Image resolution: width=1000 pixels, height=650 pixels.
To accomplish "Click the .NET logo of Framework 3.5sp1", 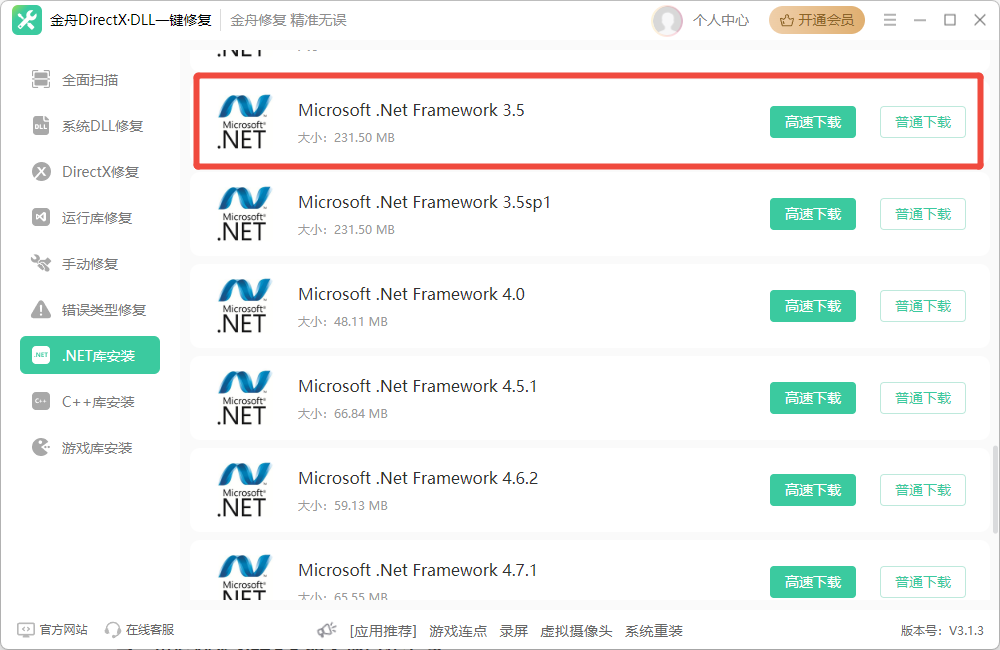I will click(x=244, y=214).
